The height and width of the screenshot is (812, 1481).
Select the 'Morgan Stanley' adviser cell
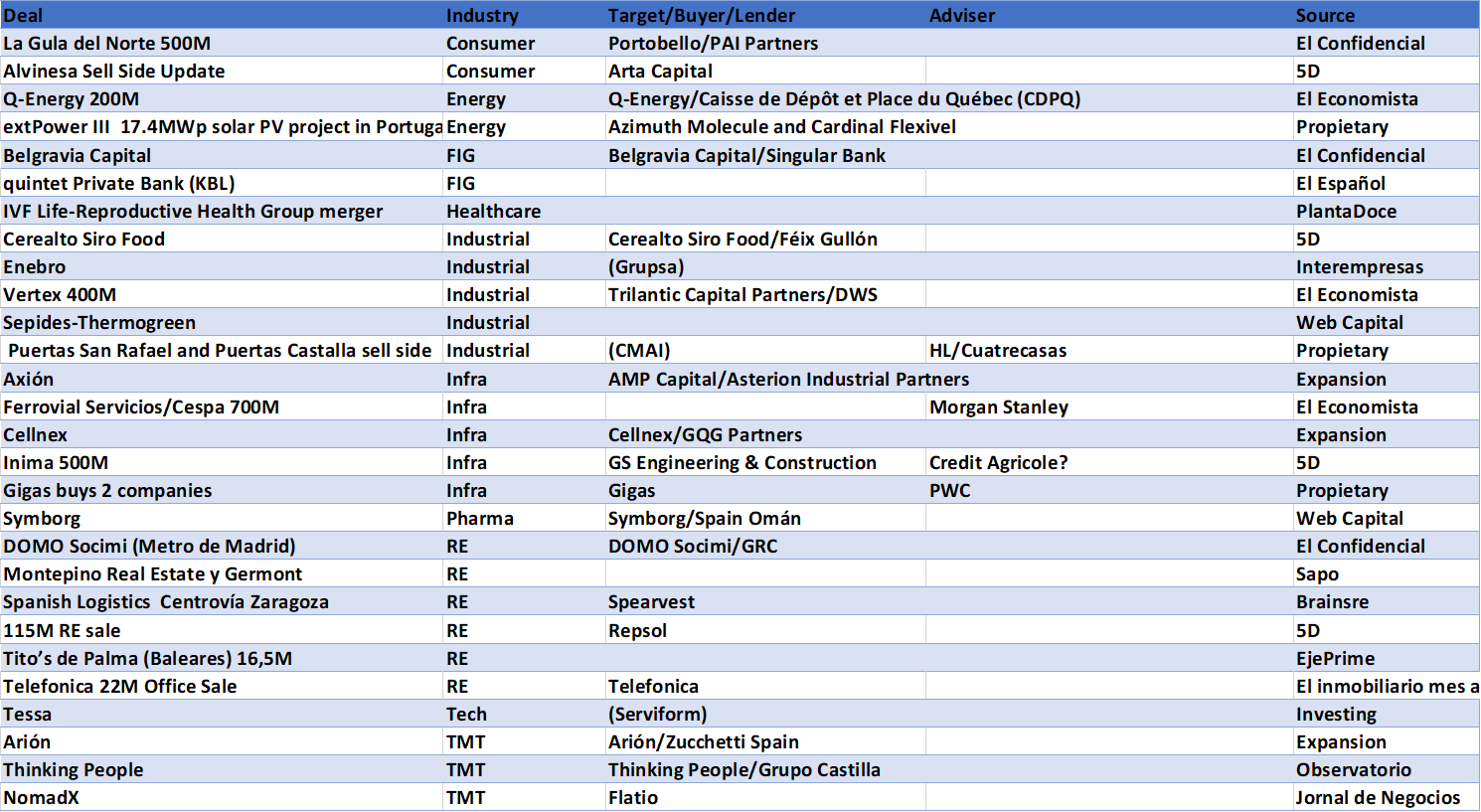tap(1109, 406)
